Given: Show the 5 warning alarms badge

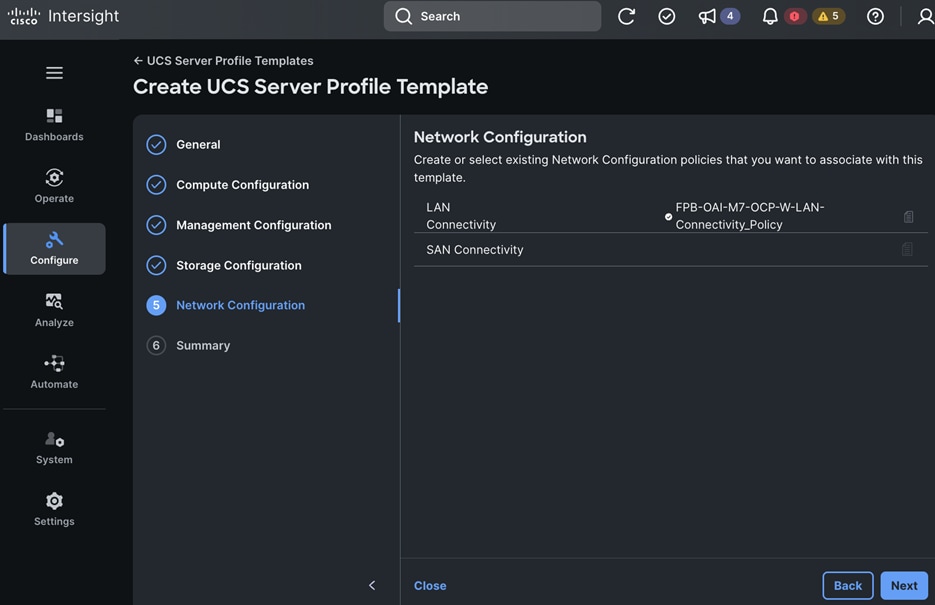Looking at the screenshot, I should point(829,16).
